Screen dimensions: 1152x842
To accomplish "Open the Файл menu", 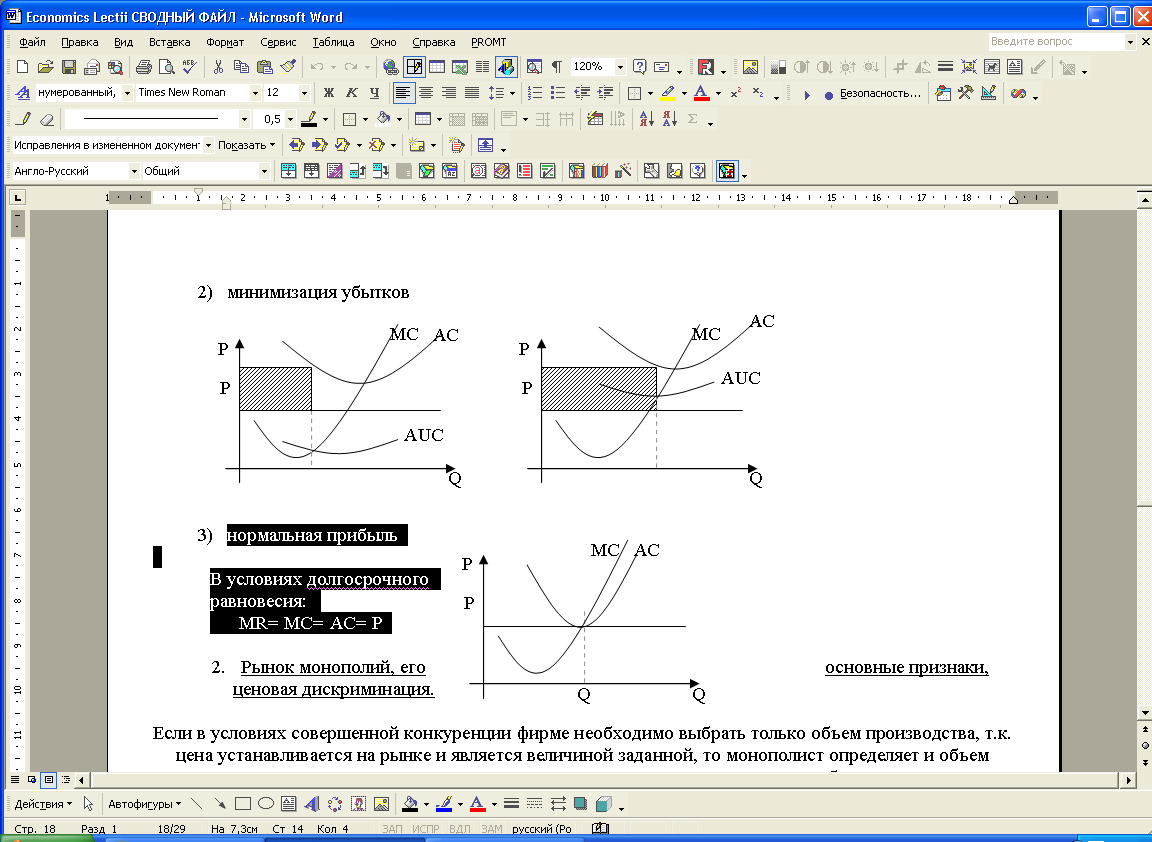I will point(32,42).
